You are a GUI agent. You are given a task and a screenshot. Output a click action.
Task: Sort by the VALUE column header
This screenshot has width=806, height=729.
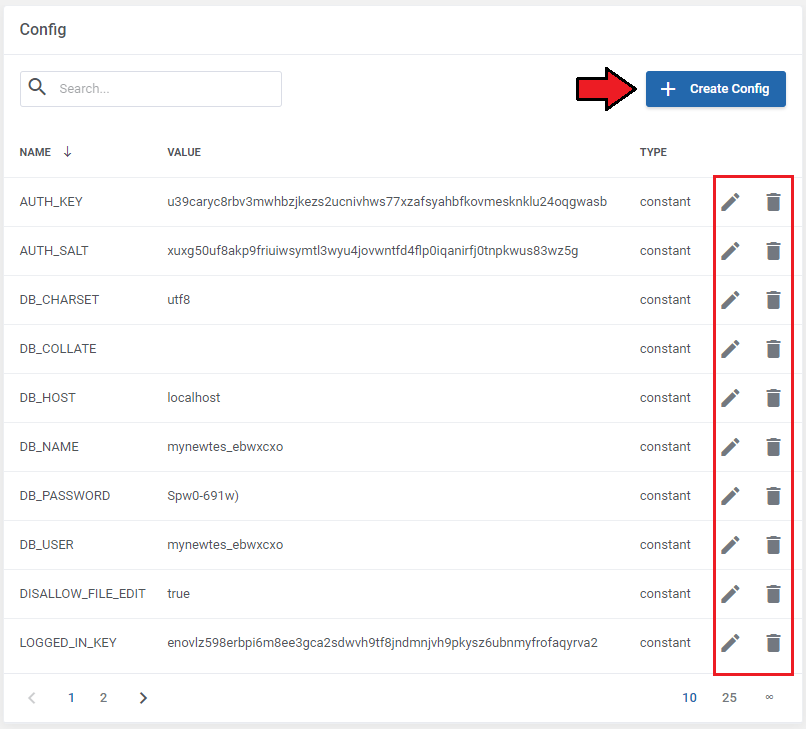coord(184,152)
